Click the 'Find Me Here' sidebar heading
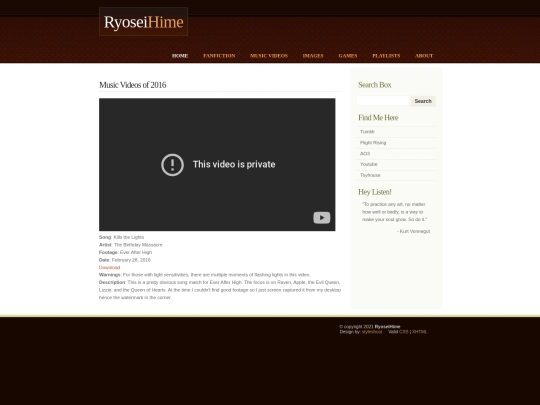This screenshot has width=540, height=405. click(x=378, y=118)
